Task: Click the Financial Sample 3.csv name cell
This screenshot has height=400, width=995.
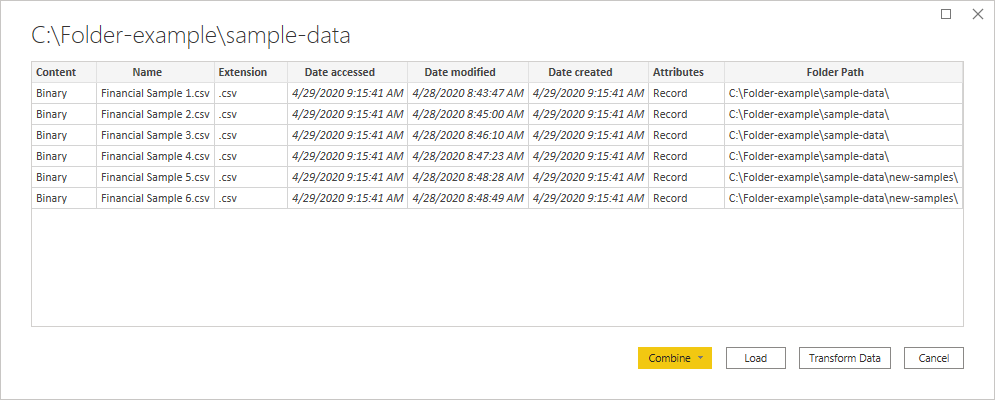Action: [155, 135]
